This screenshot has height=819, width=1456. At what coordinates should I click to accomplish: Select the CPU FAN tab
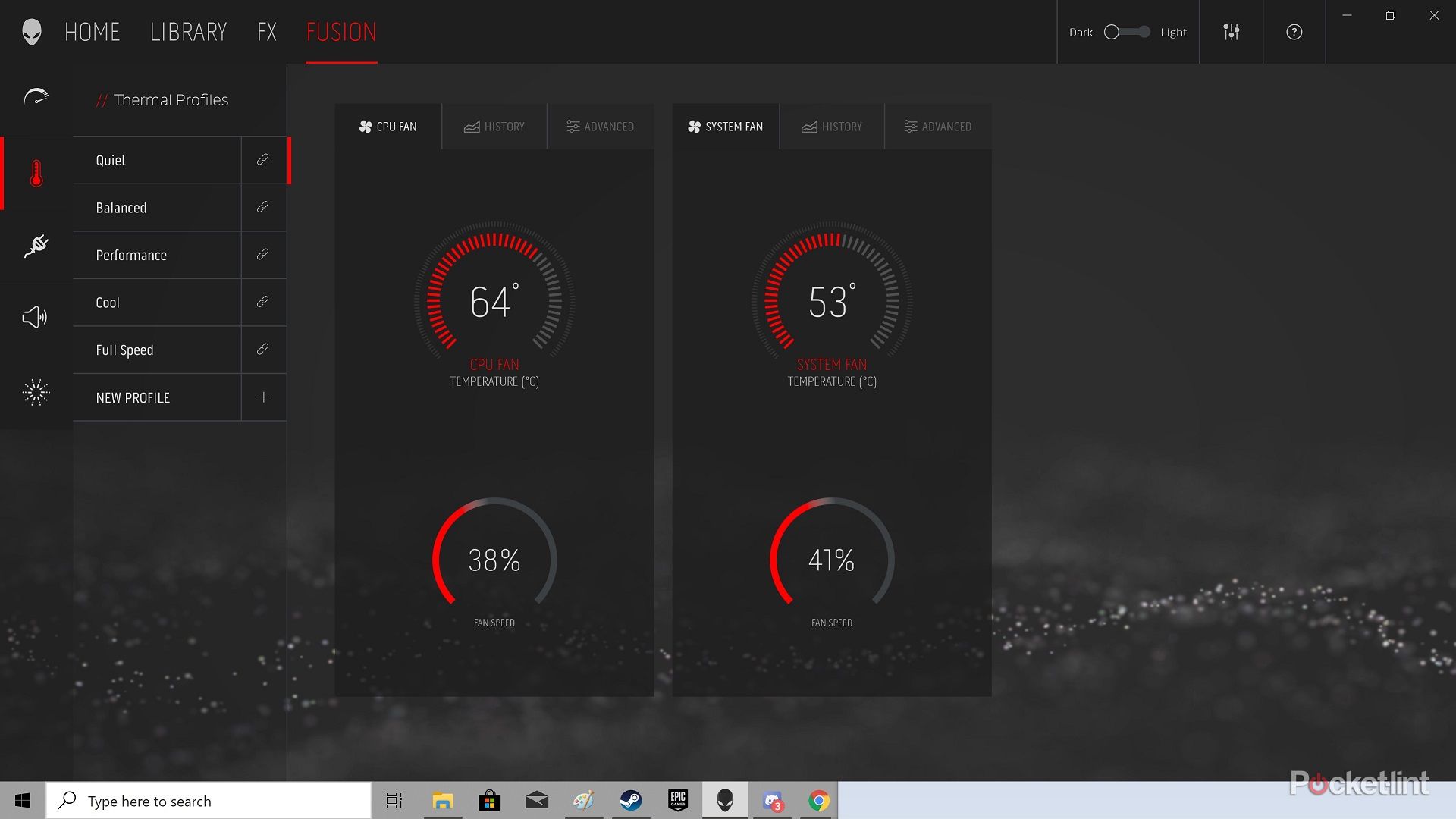coord(388,127)
